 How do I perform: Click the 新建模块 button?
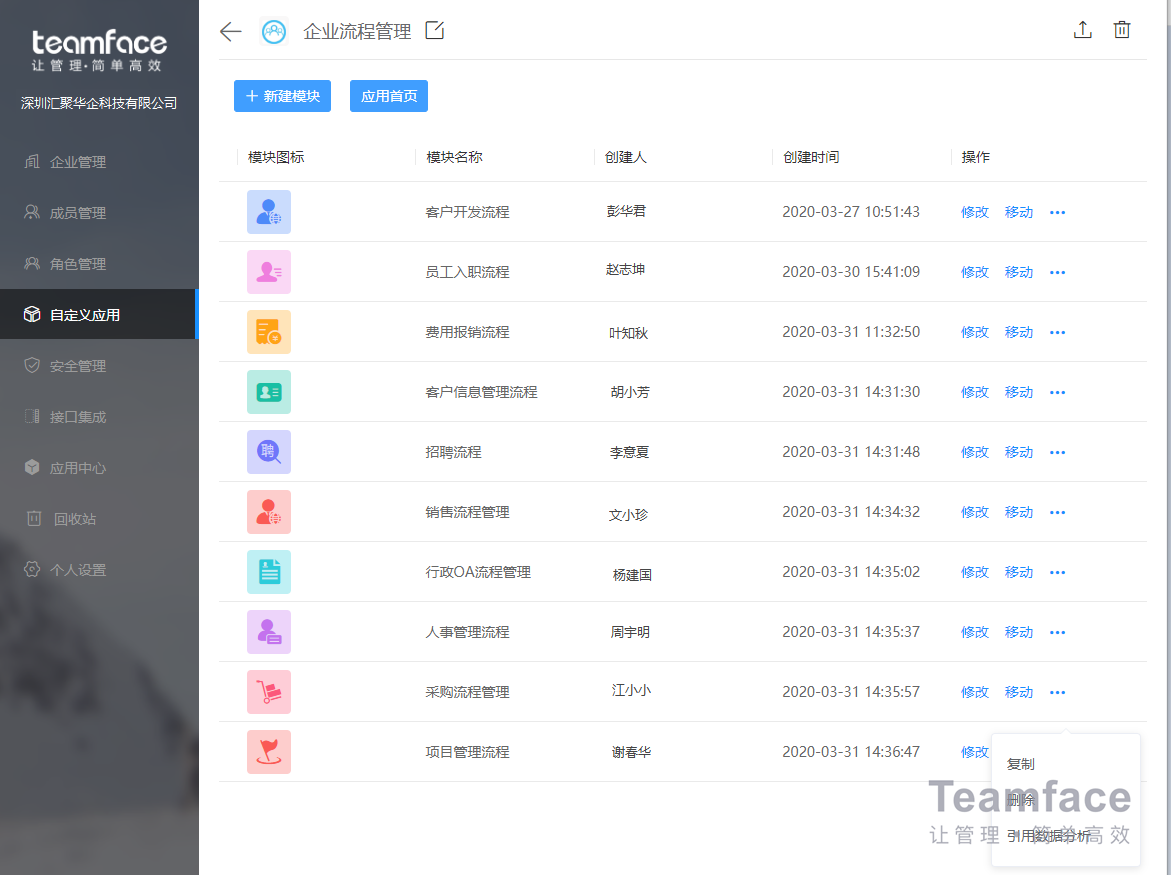(283, 96)
